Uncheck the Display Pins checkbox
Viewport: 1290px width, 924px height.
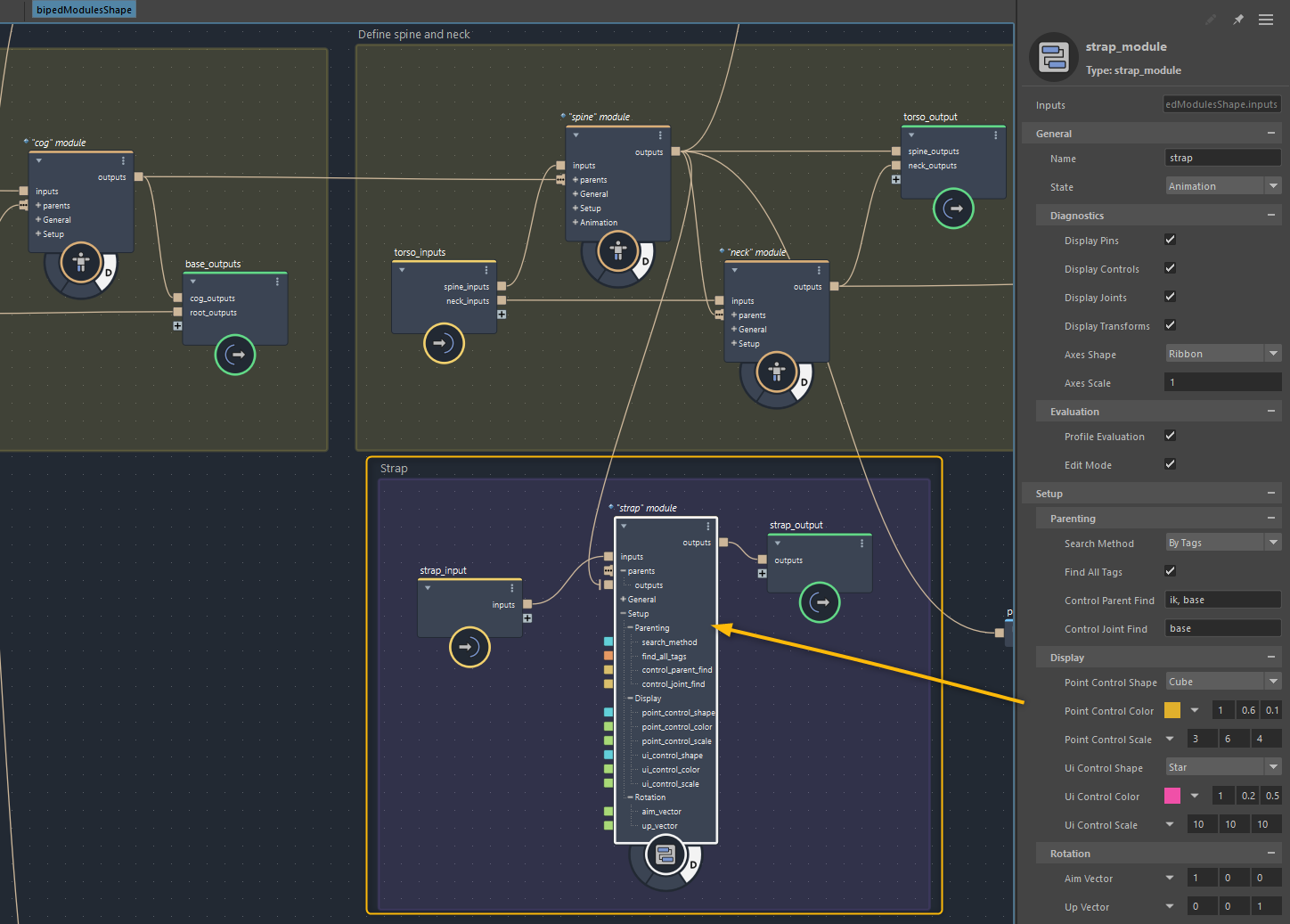(1170, 240)
